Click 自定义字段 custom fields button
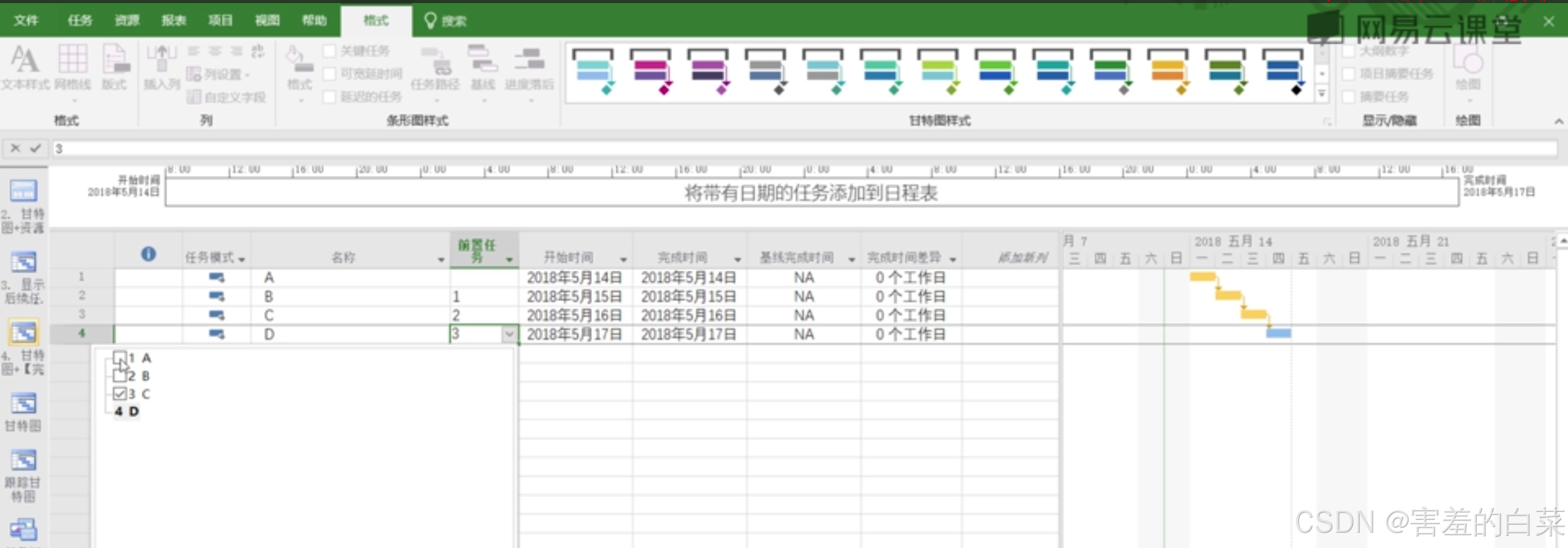The image size is (1568, 548). [227, 97]
